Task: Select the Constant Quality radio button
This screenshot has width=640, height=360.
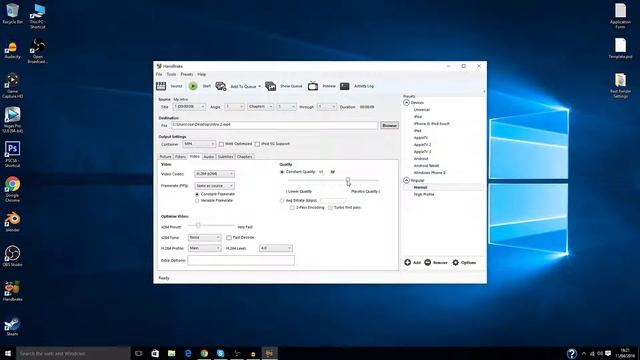Action: [282, 172]
